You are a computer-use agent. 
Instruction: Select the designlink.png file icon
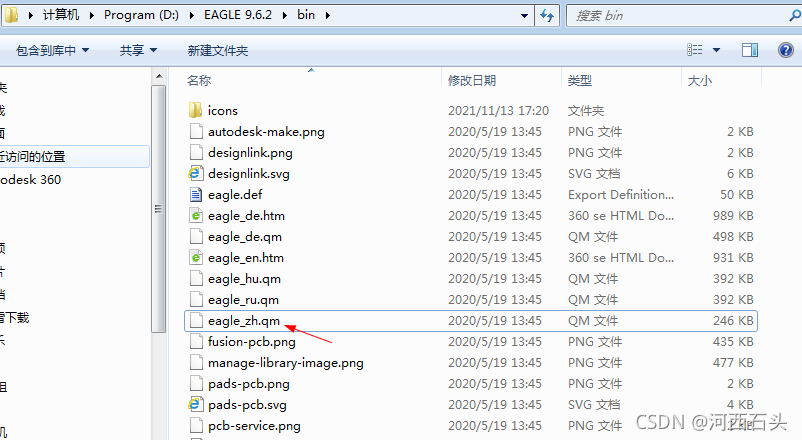(x=196, y=152)
